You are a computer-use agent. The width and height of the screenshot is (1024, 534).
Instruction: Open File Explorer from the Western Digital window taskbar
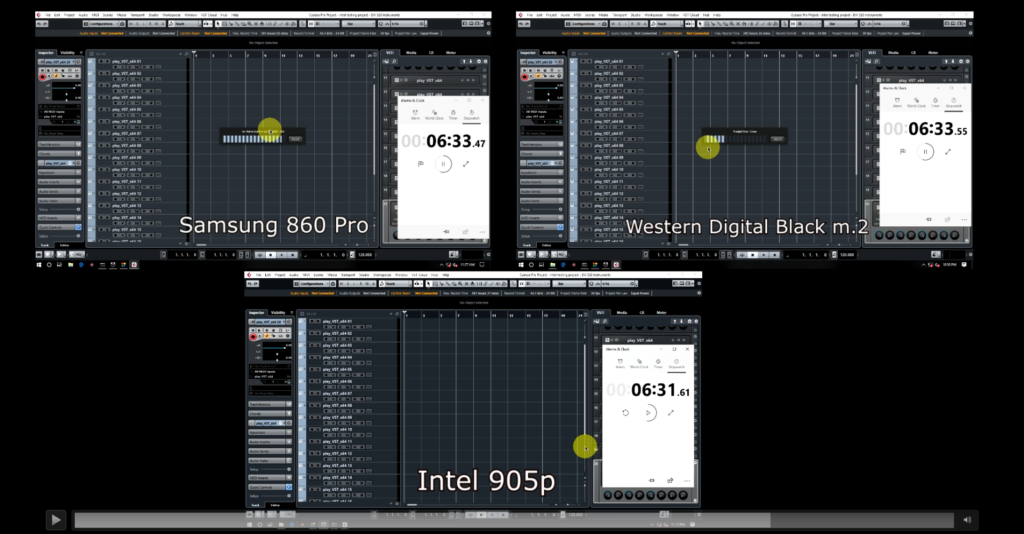coord(552,265)
